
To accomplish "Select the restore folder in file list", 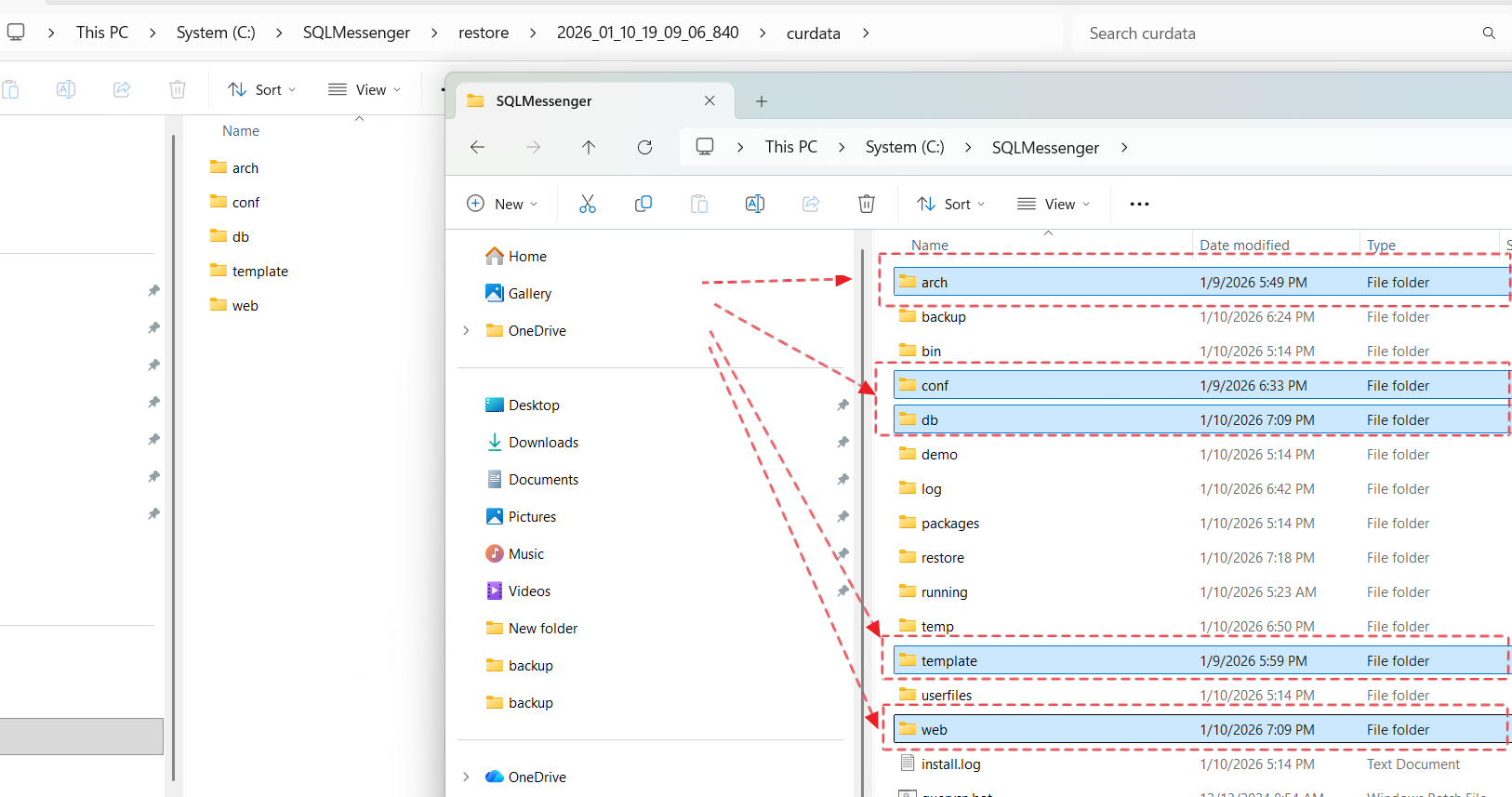I will tap(1201, 557).
